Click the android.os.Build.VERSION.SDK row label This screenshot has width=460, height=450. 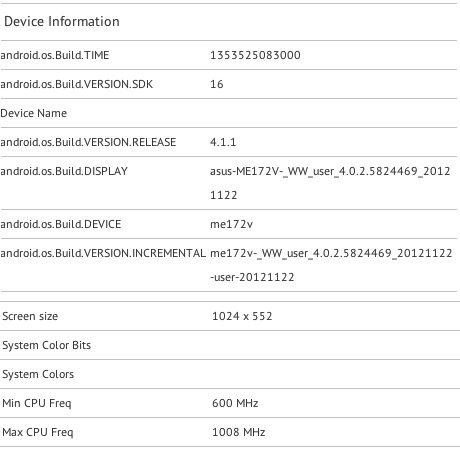point(76,84)
